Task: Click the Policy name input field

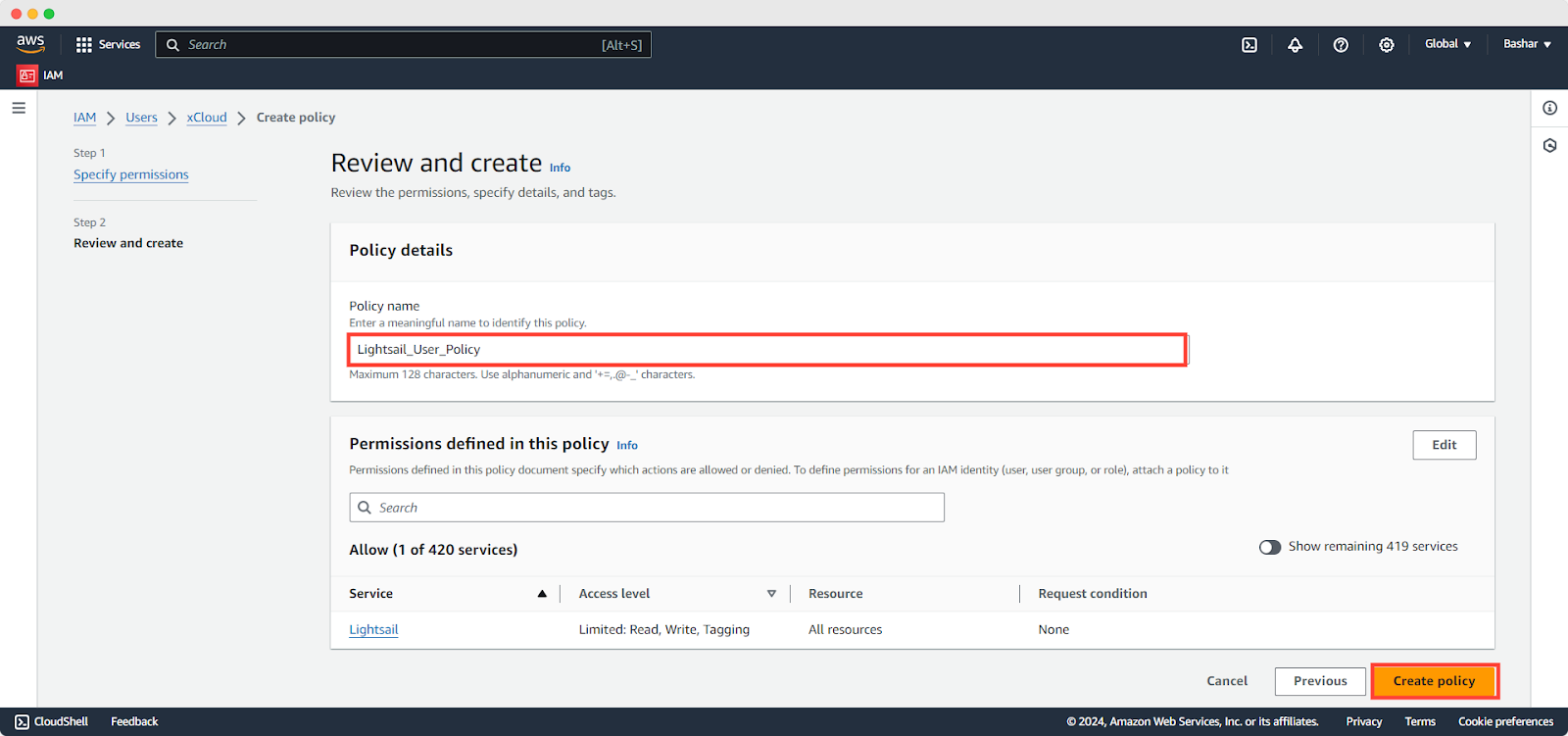Action: coord(767,350)
